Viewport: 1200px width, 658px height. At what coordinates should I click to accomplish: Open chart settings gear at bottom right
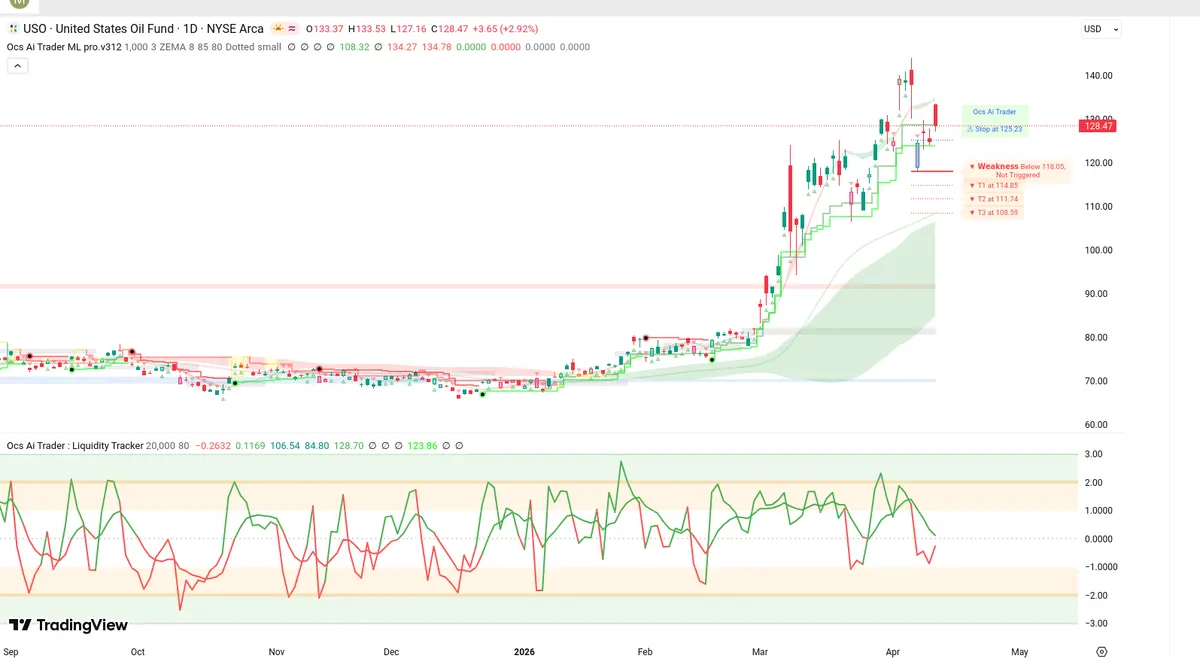pos(1101,652)
